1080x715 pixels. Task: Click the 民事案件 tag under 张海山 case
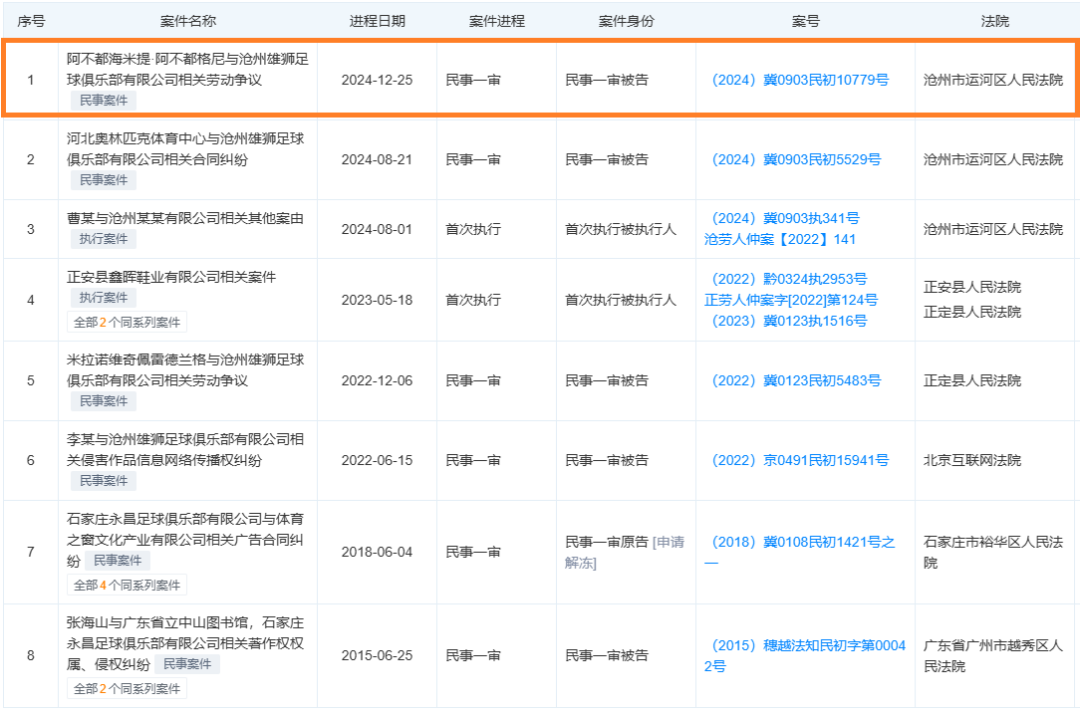187,664
